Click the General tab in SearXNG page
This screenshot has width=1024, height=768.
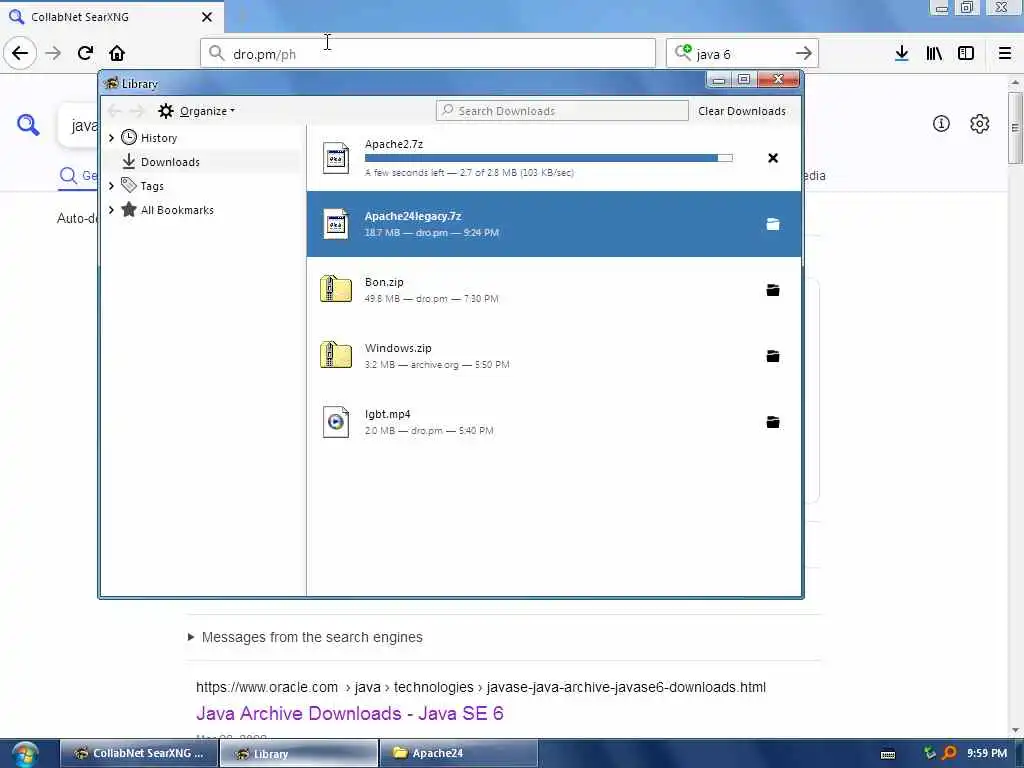(78, 176)
